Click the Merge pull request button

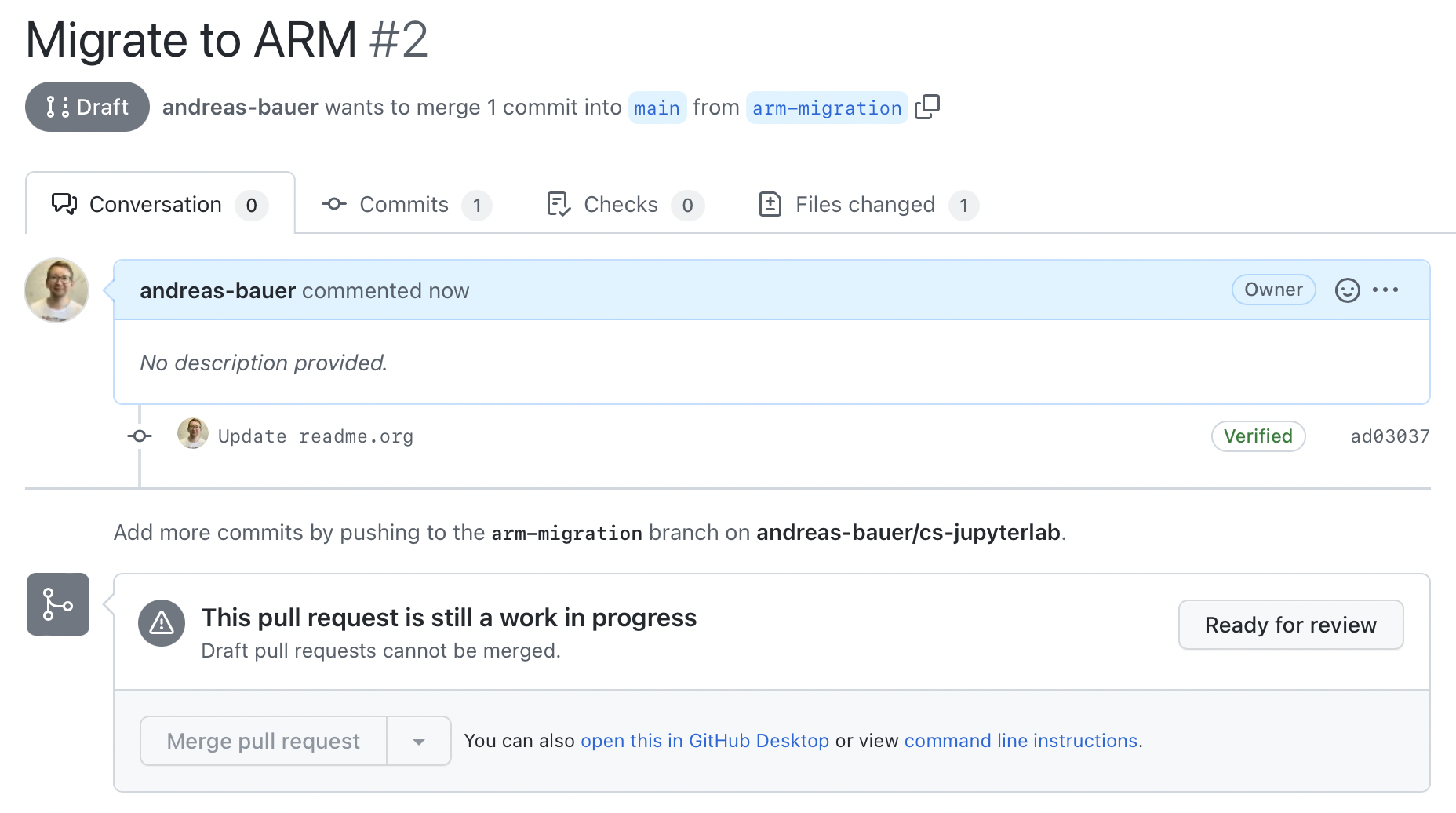[x=263, y=741]
